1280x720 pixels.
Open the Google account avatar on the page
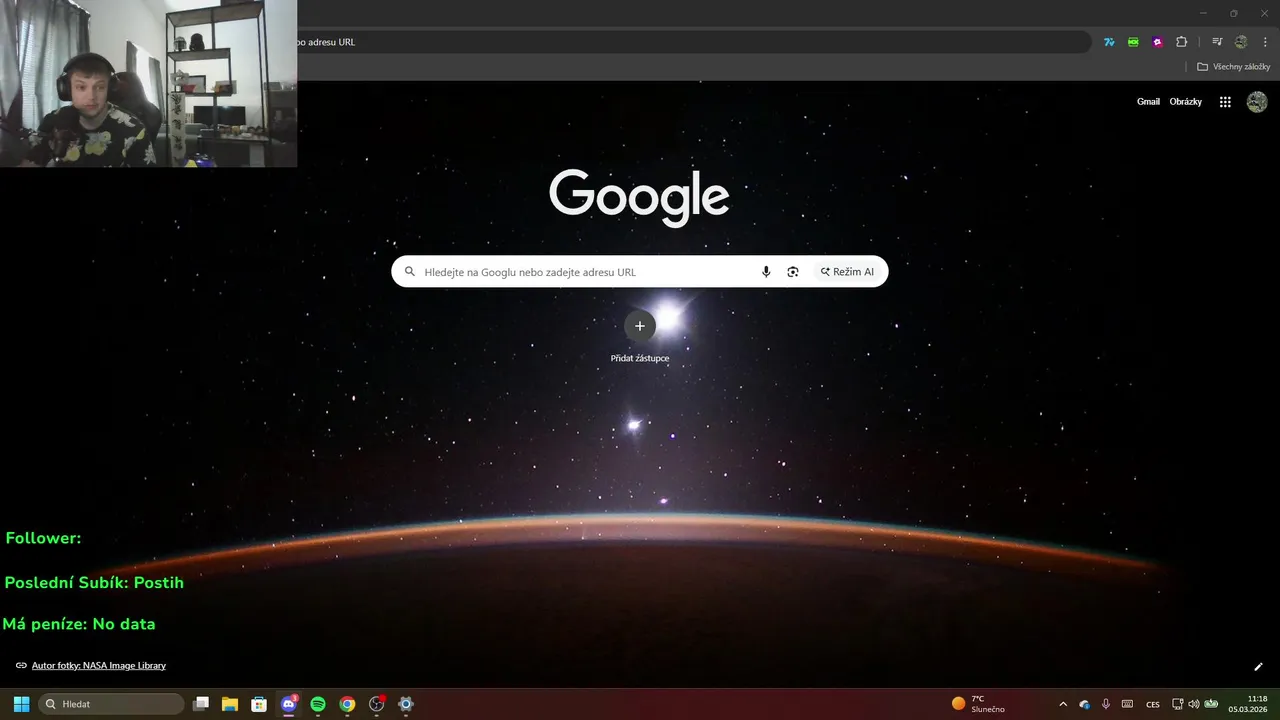point(1257,102)
